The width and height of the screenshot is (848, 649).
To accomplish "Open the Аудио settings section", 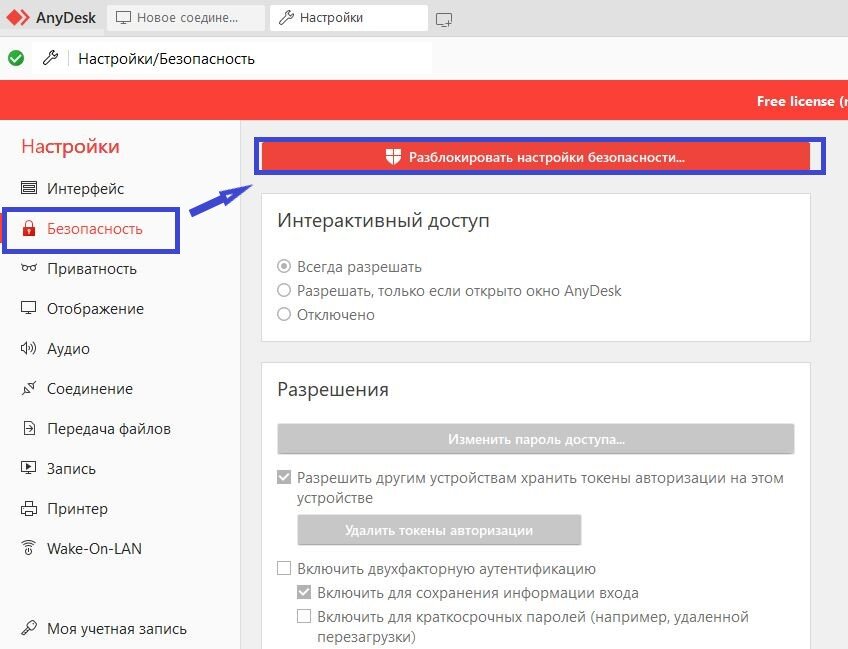I will pos(68,348).
